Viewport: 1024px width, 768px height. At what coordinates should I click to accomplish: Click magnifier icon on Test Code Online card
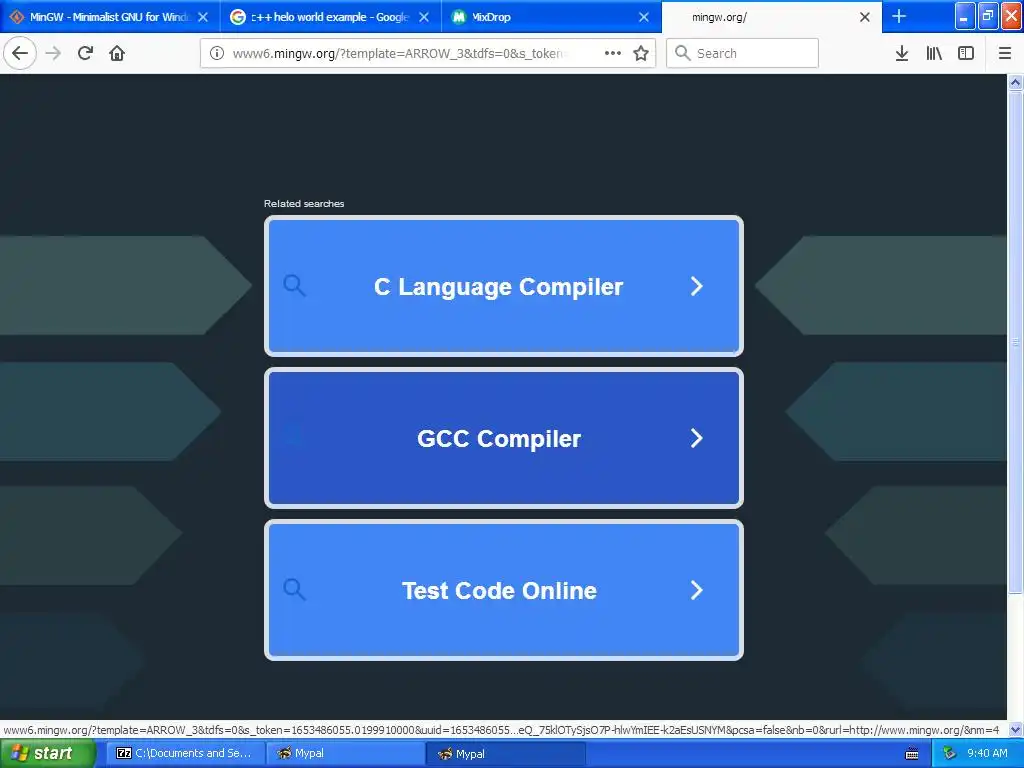[x=295, y=590]
